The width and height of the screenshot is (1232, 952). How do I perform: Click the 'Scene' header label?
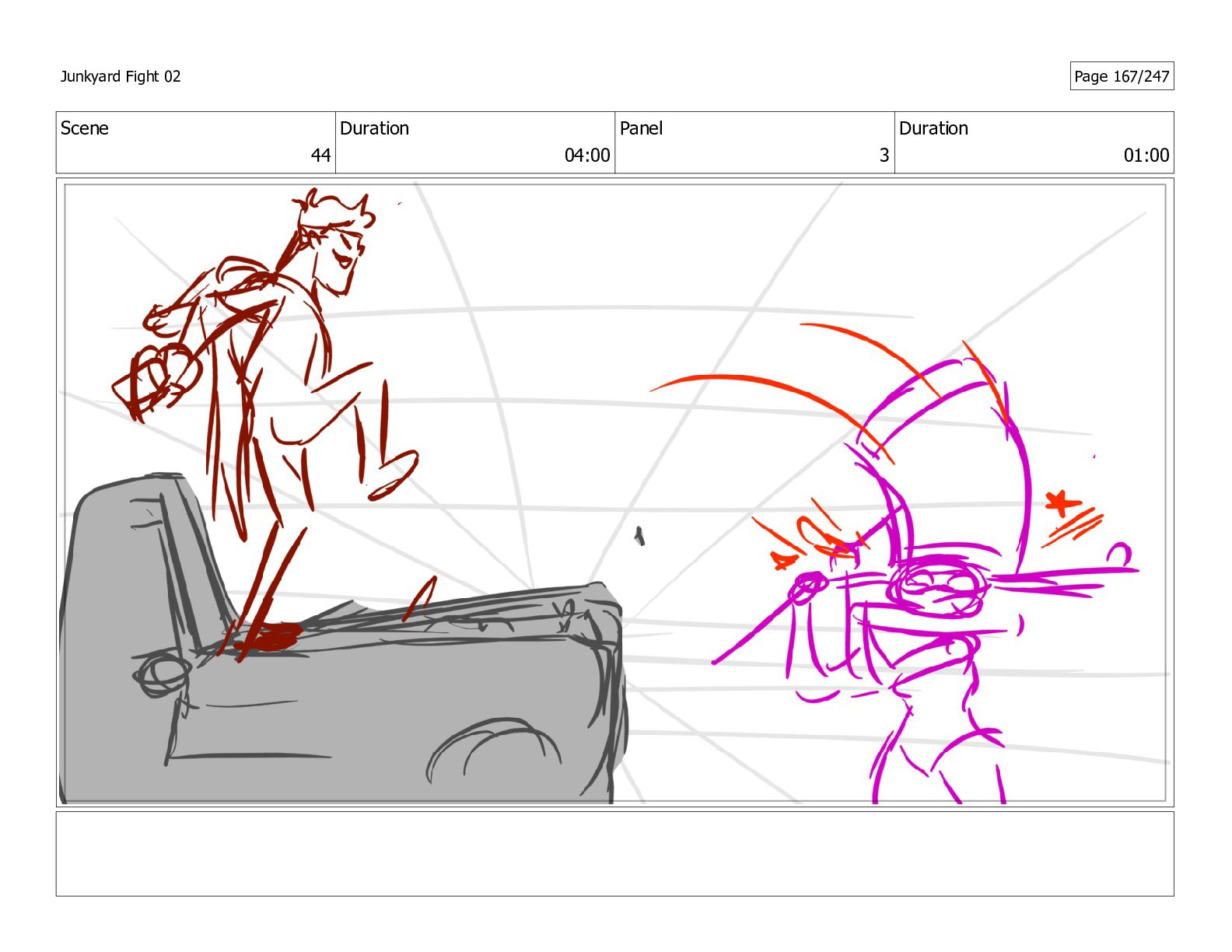[x=85, y=128]
